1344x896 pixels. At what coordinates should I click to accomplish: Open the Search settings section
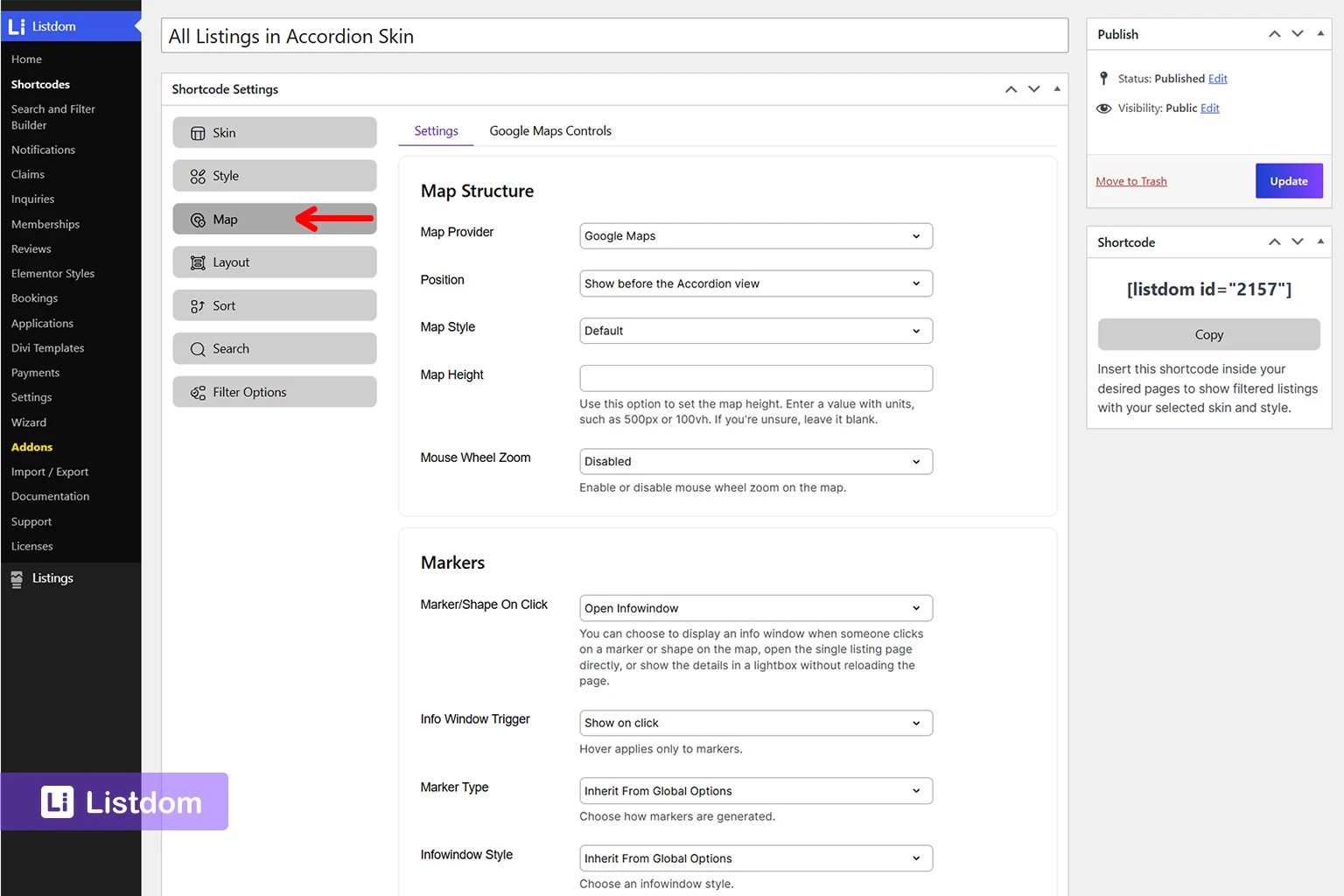pyautogui.click(x=275, y=348)
